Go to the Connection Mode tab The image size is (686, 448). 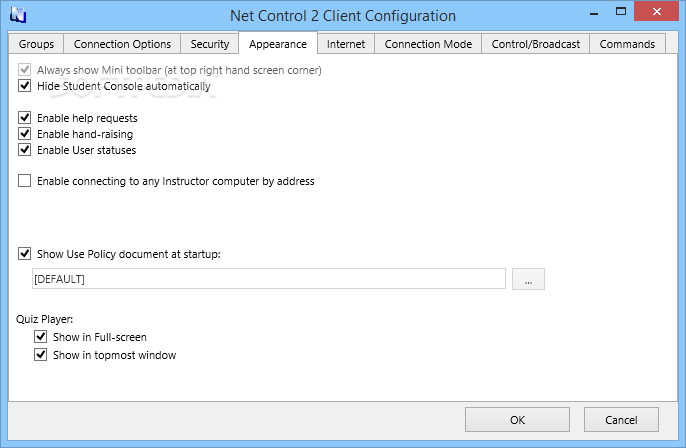pos(428,44)
